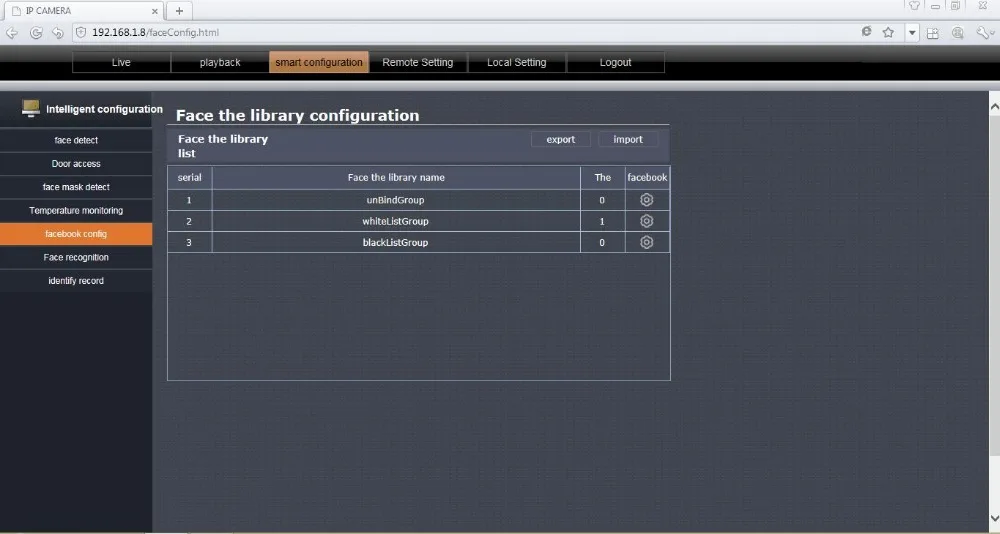This screenshot has width=1000, height=534.
Task: Open settings gear for unBindGroup row
Action: point(646,200)
